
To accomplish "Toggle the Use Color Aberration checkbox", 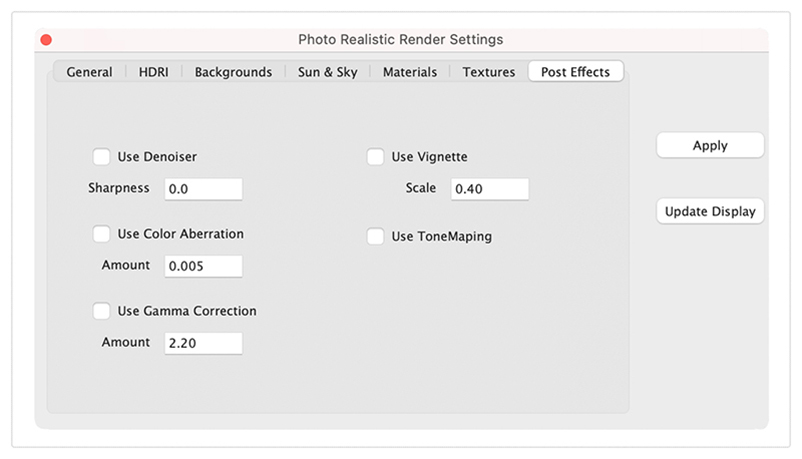I will point(101,234).
